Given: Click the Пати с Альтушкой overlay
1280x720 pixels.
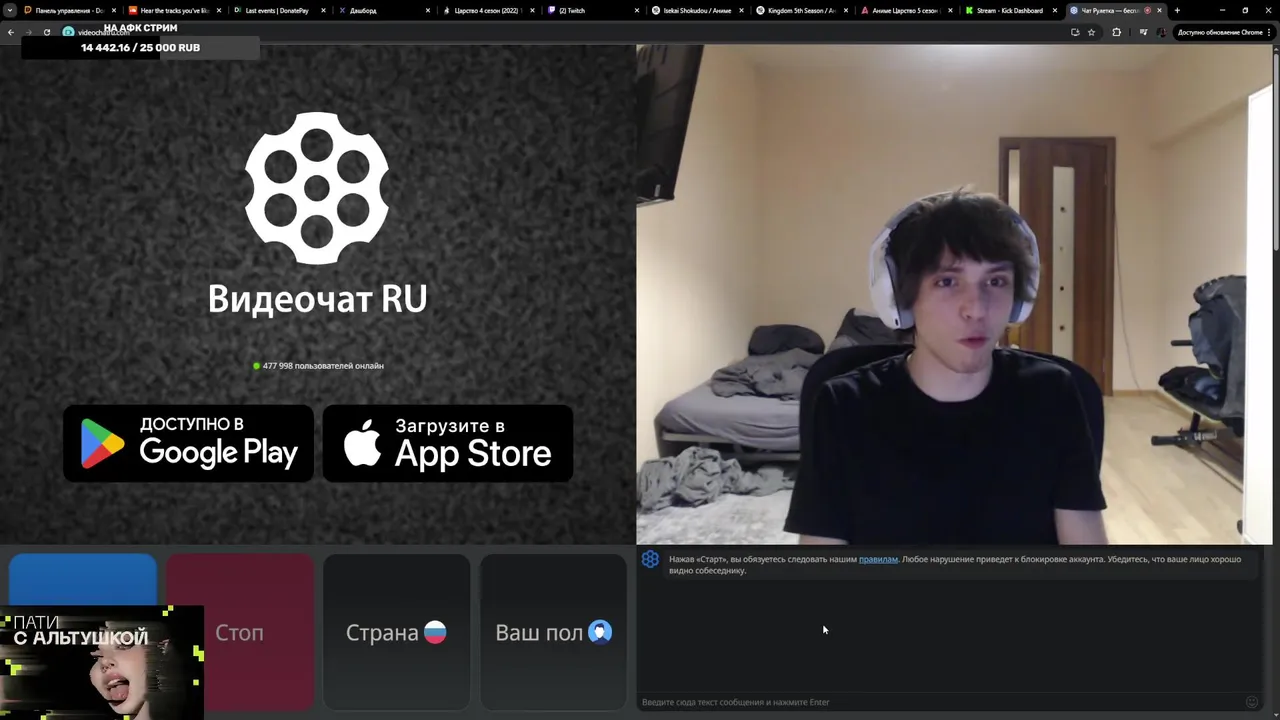Looking at the screenshot, I should click(x=102, y=662).
